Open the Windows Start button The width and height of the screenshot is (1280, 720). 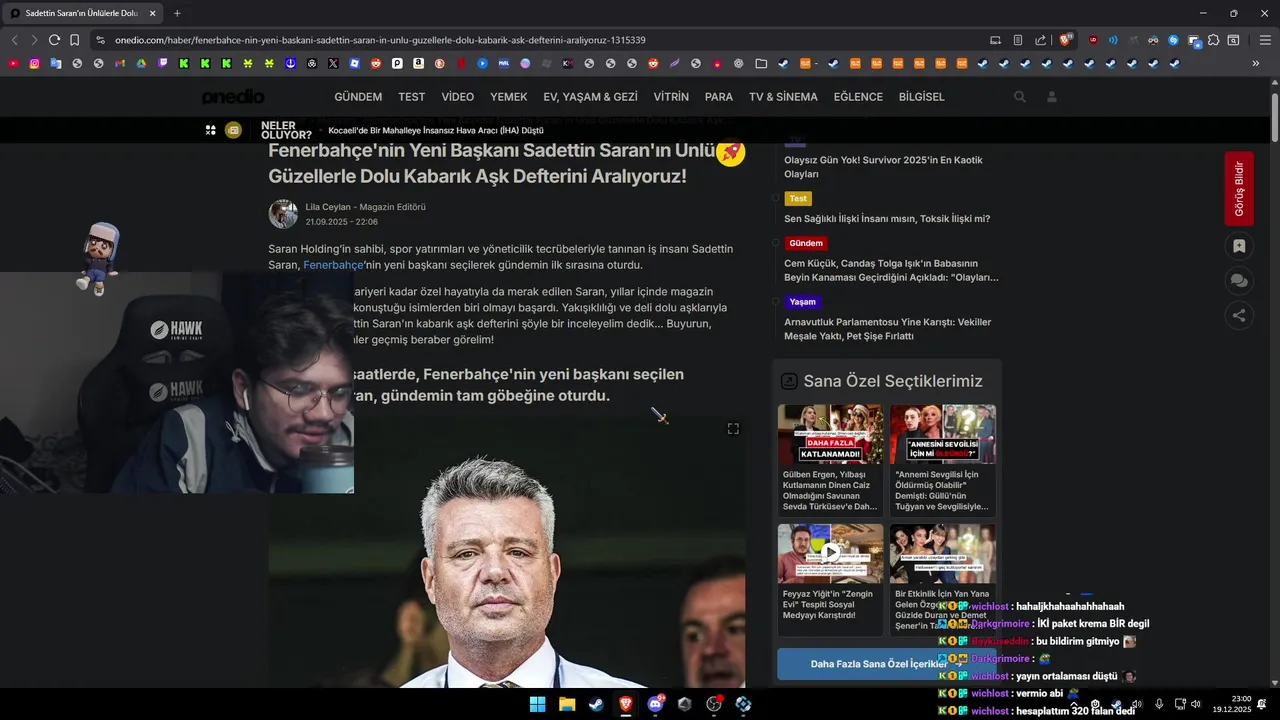537,704
